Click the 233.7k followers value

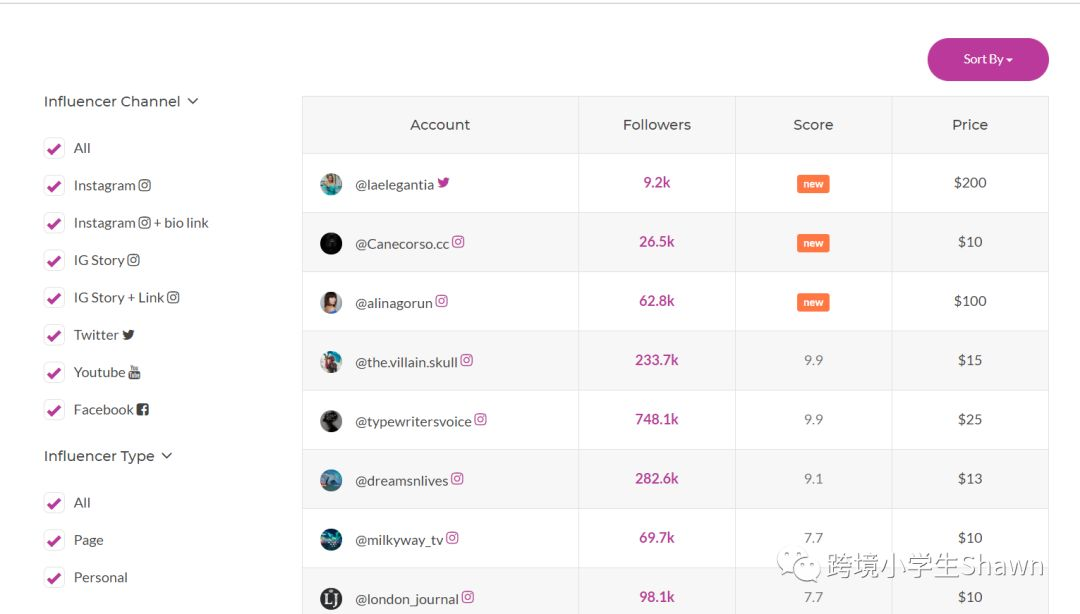(656, 360)
